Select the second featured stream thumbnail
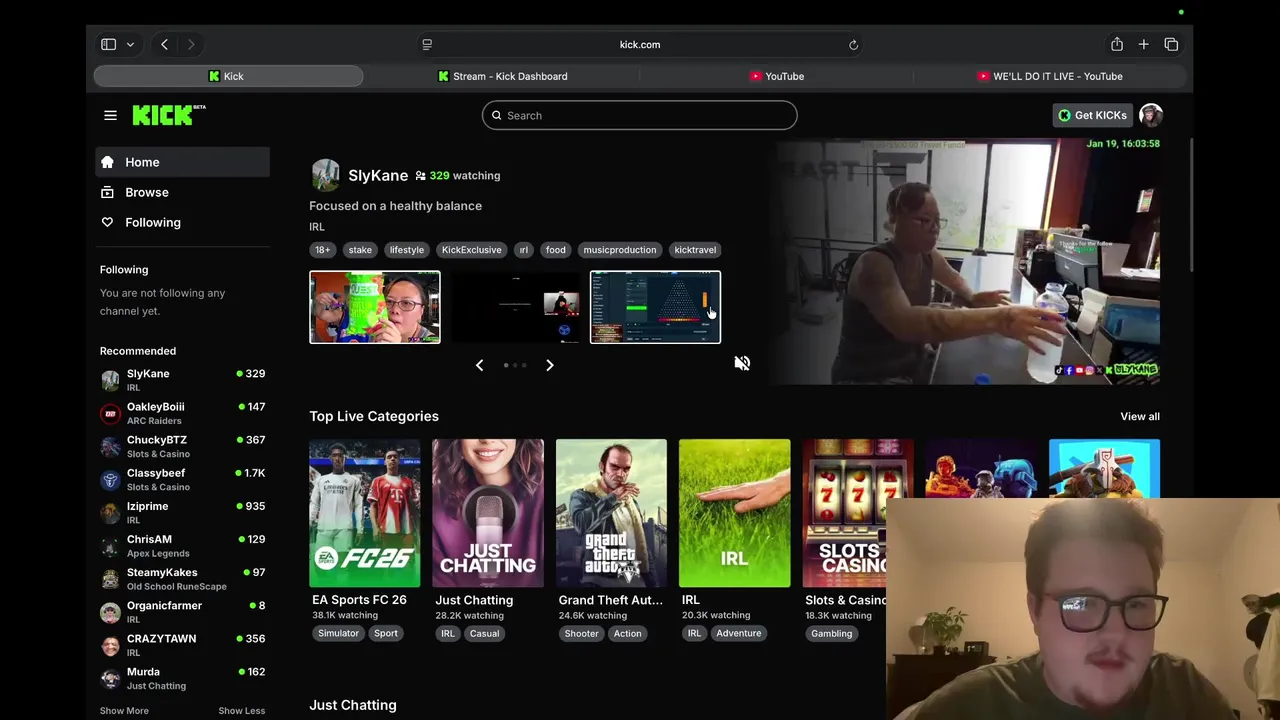 click(x=515, y=307)
